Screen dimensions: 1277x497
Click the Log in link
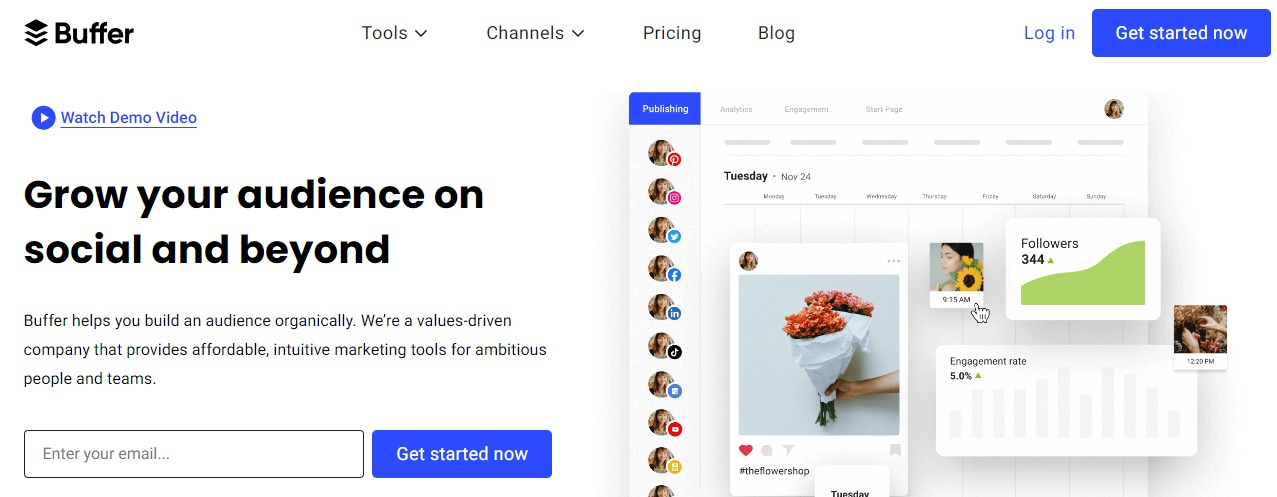point(1049,33)
